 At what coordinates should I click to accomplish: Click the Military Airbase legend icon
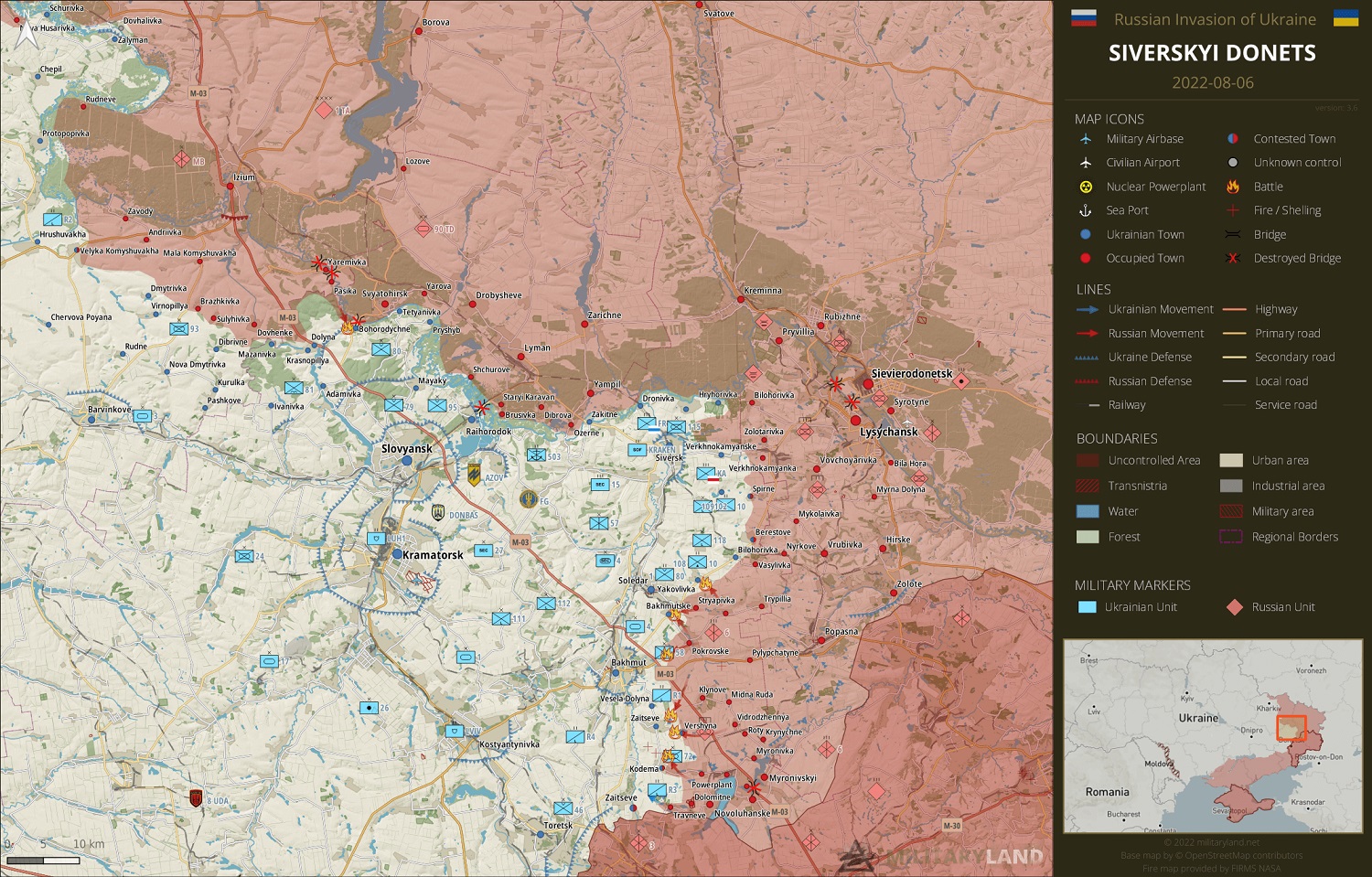pyautogui.click(x=1086, y=139)
